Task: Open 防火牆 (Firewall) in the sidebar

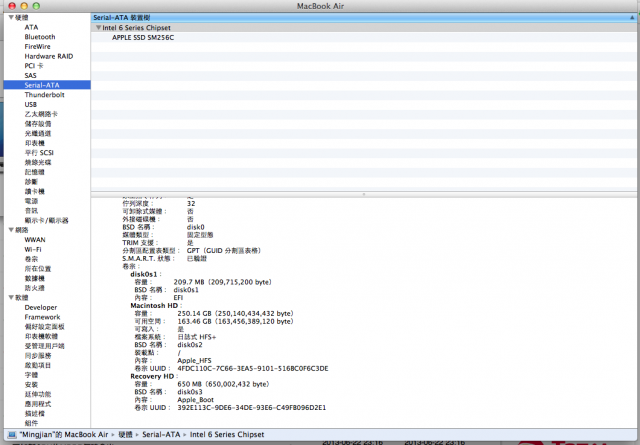Action: click(34, 288)
